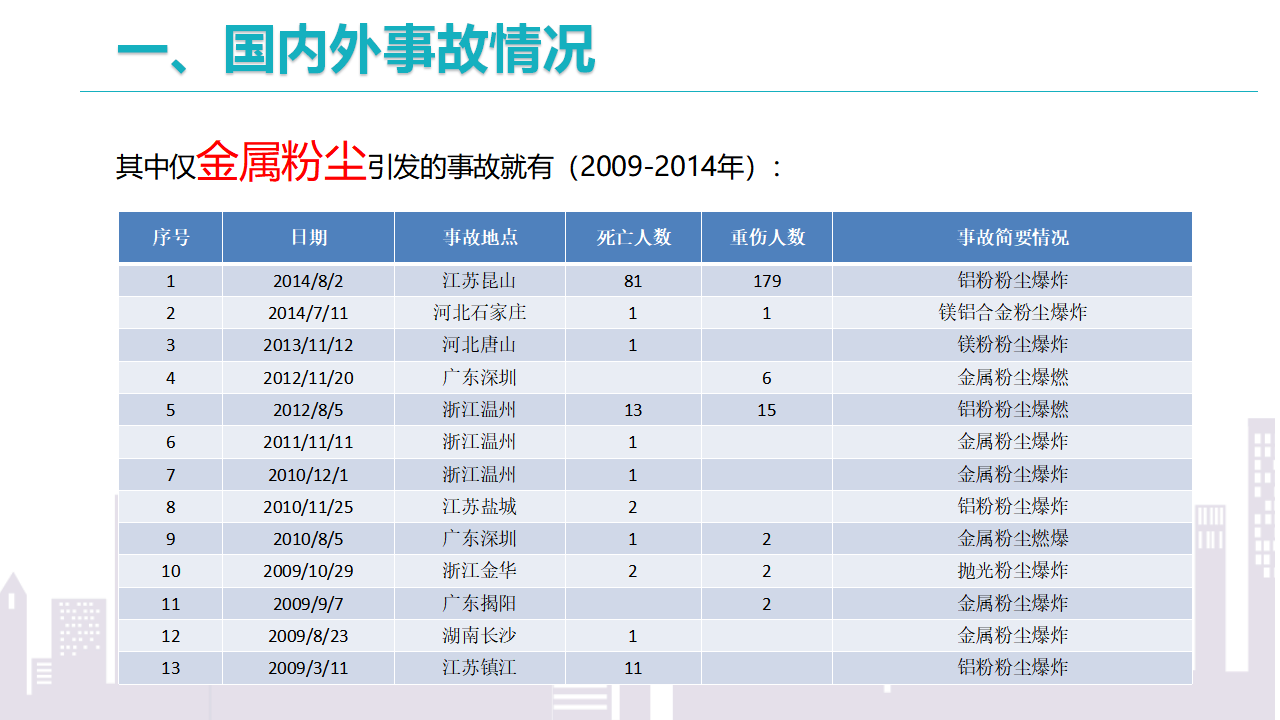This screenshot has height=720, width=1280.
Task: Select death count 13 cell
Action: click(x=633, y=410)
